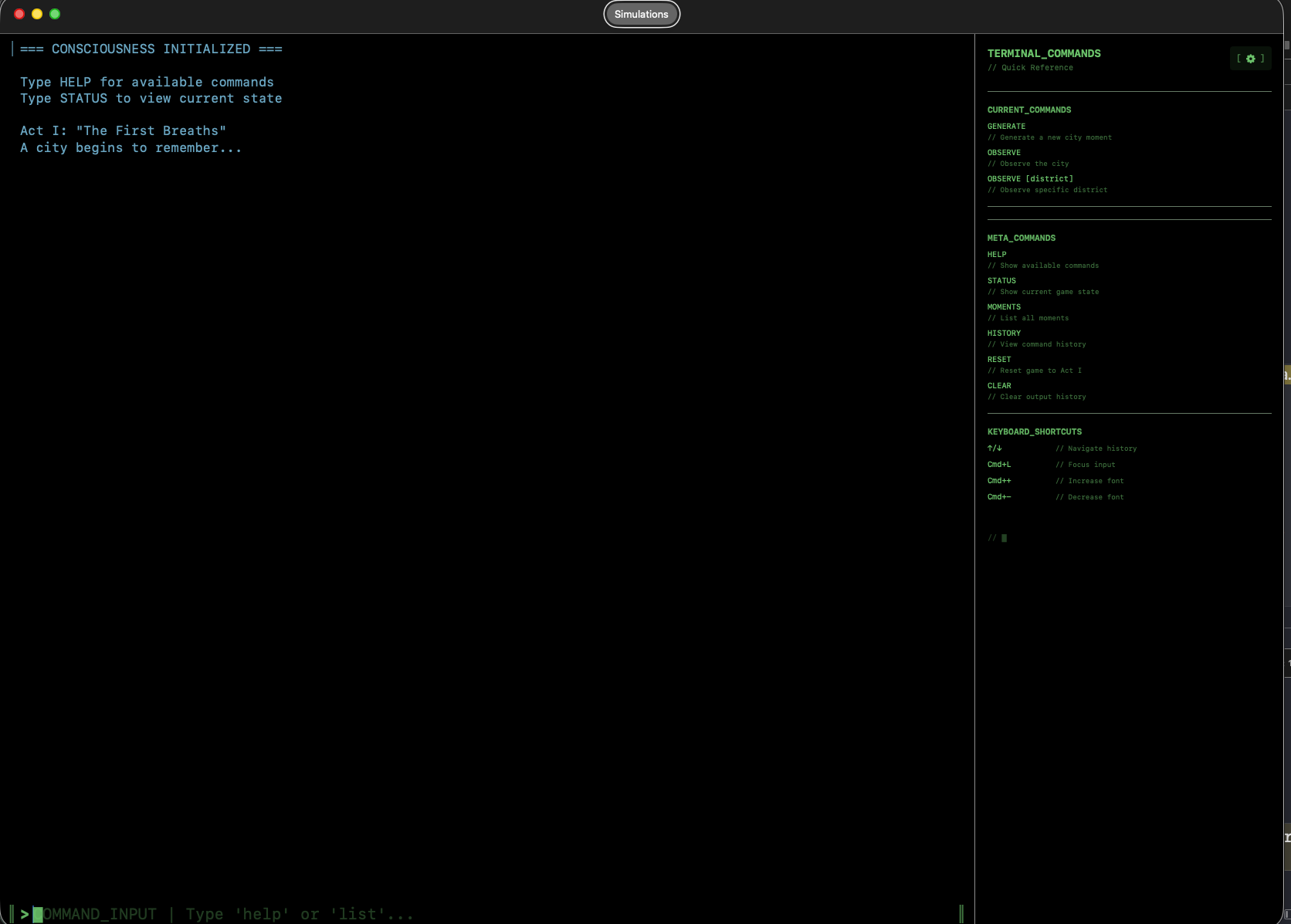Click the CURRENT_COMMANDS section heading
1291x924 pixels.
tap(1029, 110)
